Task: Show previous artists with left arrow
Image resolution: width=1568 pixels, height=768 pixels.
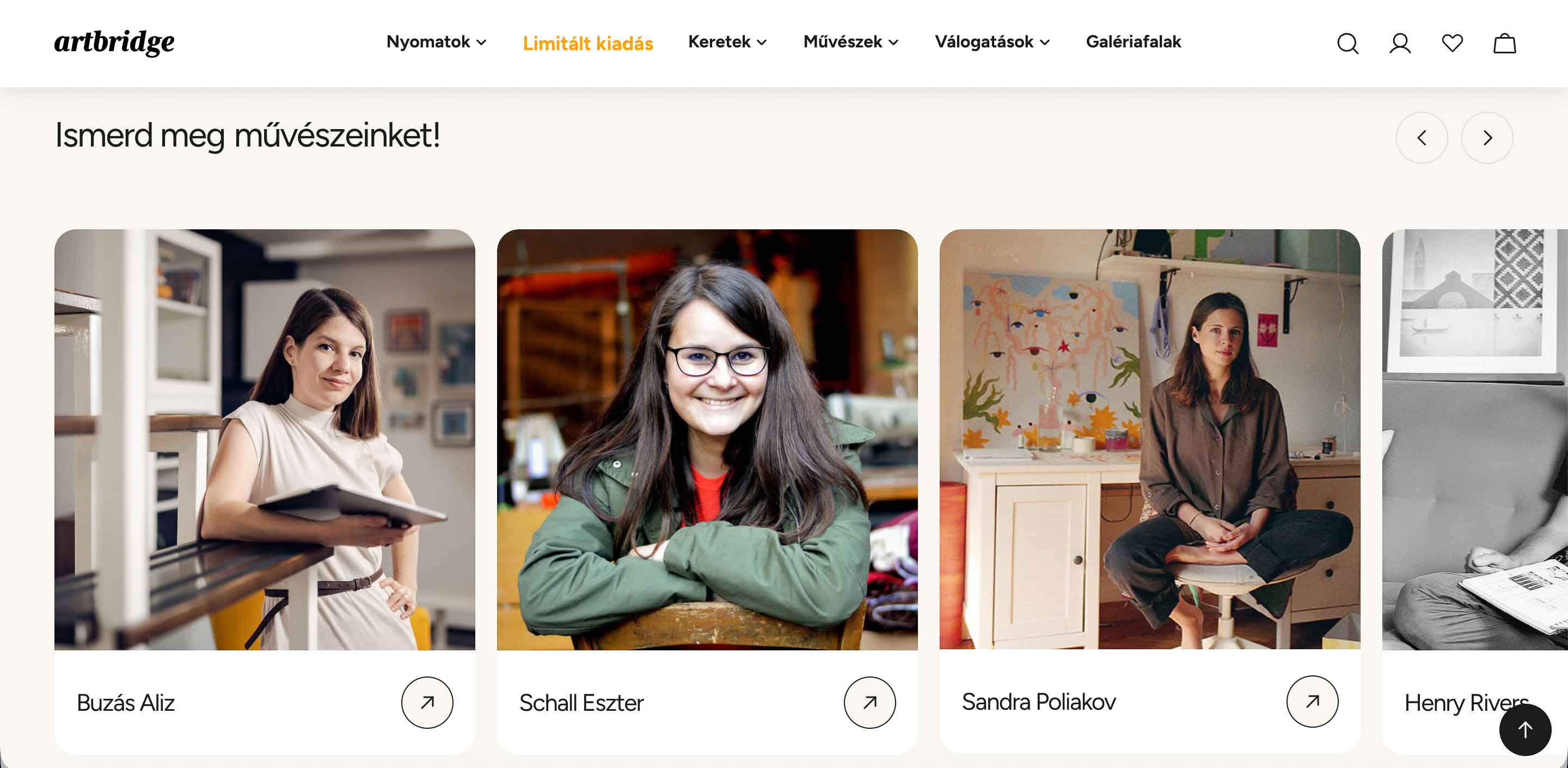Action: pos(1422,138)
